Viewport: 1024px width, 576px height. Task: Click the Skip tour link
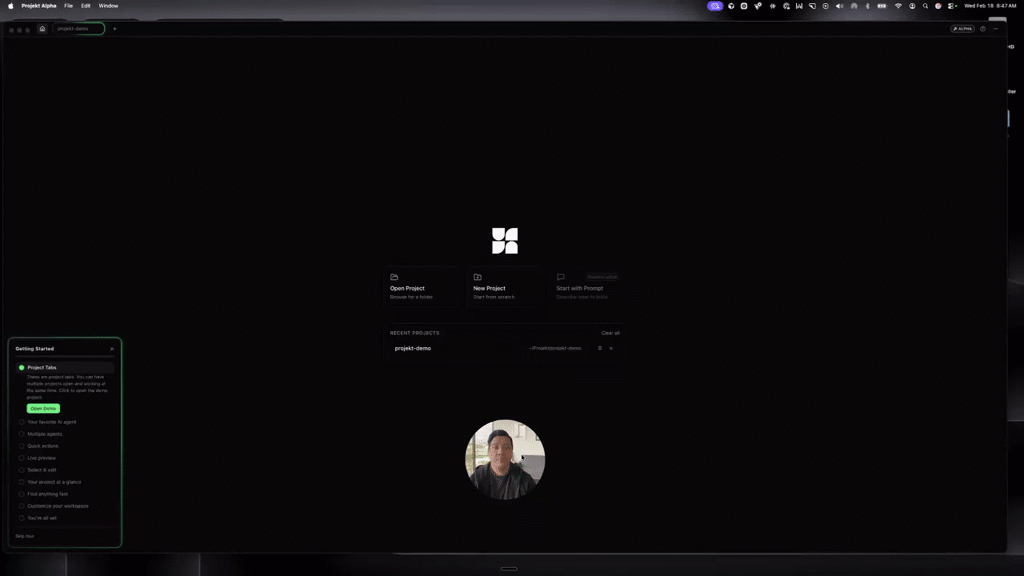click(25, 536)
